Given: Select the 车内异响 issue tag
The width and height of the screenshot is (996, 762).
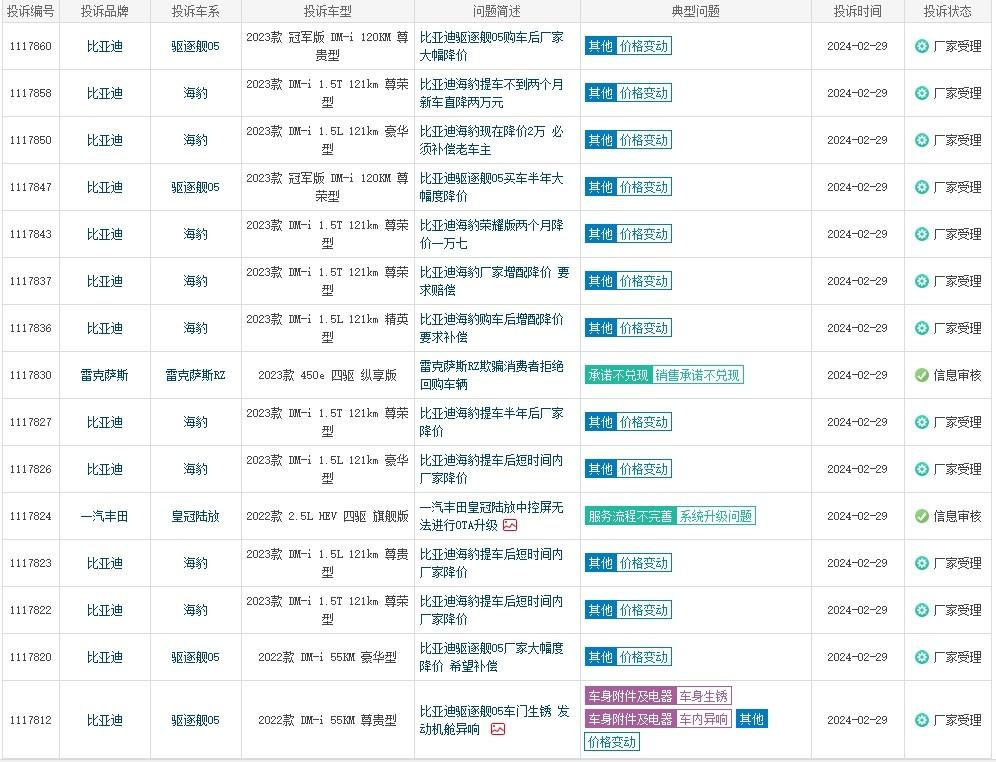Looking at the screenshot, I should point(704,719).
